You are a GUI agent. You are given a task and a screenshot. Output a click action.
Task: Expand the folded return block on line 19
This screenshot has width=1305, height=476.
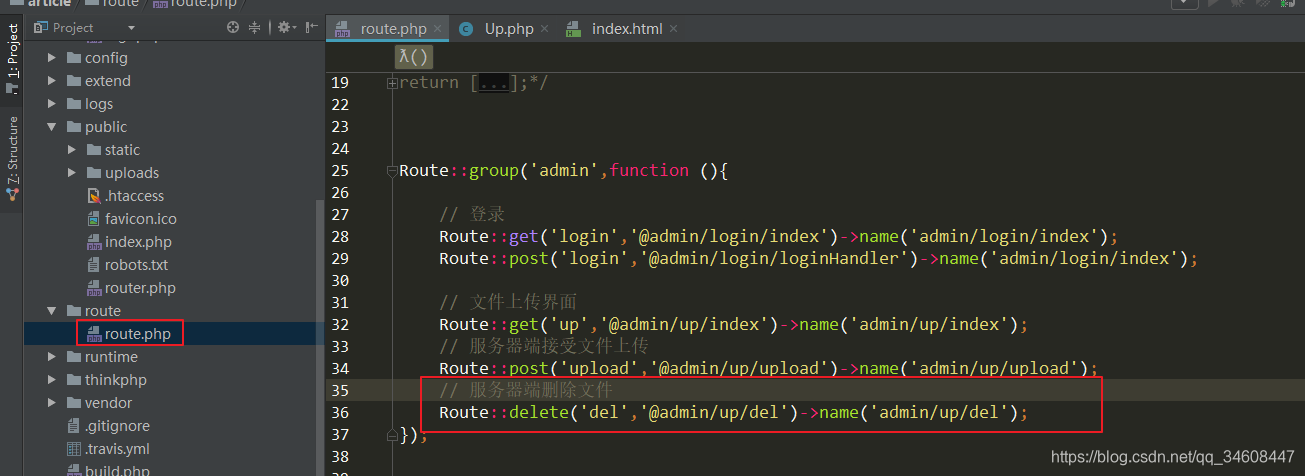[x=392, y=83]
